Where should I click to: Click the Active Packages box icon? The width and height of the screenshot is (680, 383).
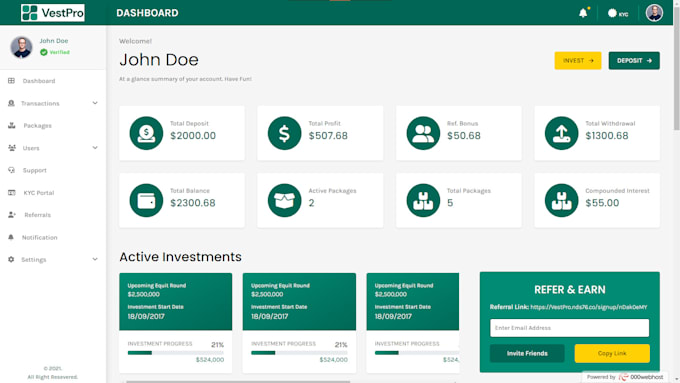click(x=284, y=200)
